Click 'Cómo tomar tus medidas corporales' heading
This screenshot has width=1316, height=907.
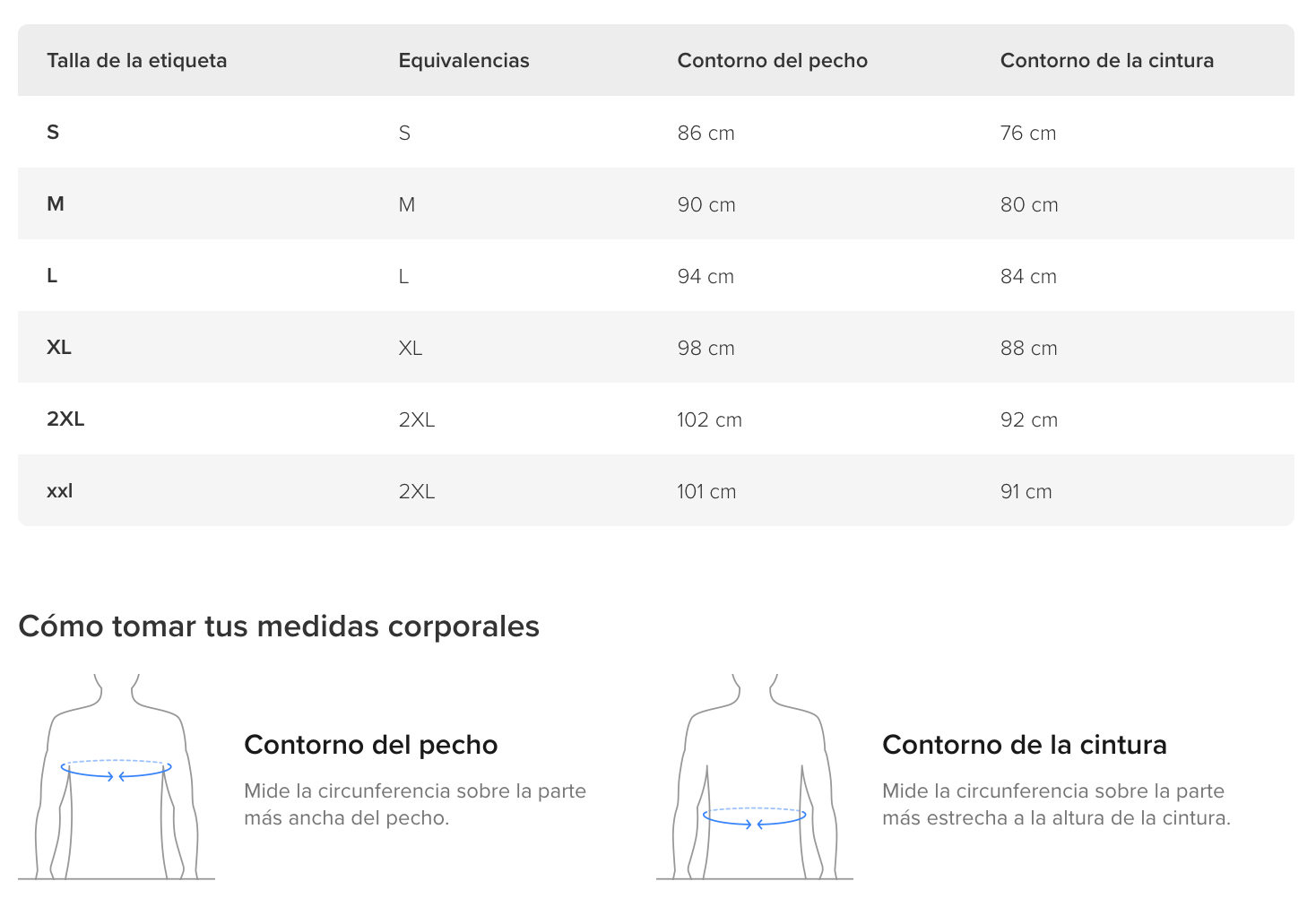click(279, 626)
